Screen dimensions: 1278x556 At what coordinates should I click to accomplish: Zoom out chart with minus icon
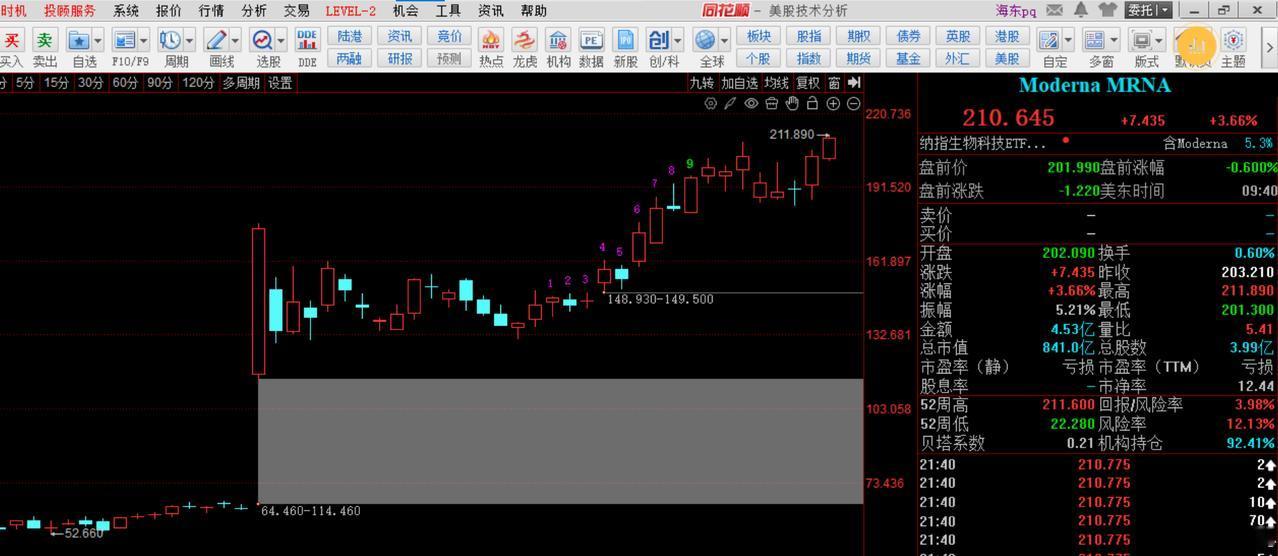click(853, 103)
